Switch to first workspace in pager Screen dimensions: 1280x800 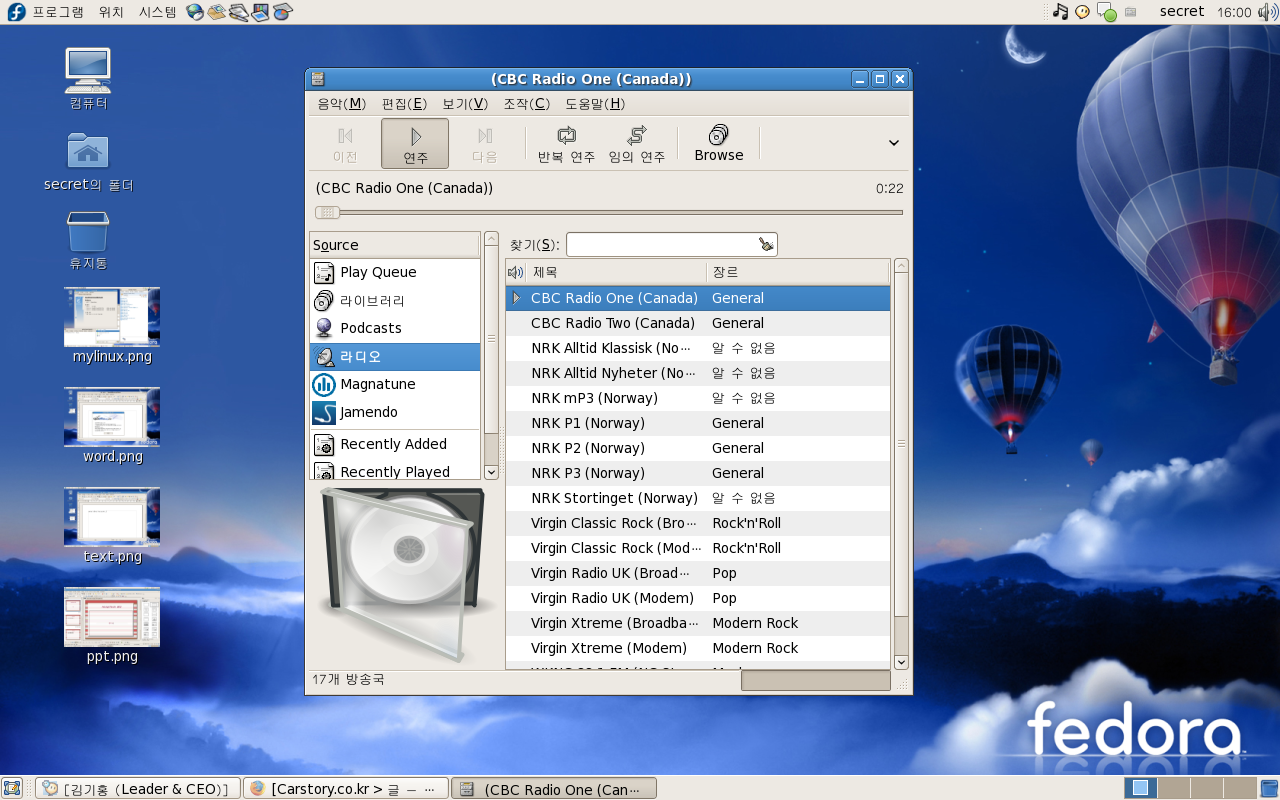click(x=1140, y=788)
